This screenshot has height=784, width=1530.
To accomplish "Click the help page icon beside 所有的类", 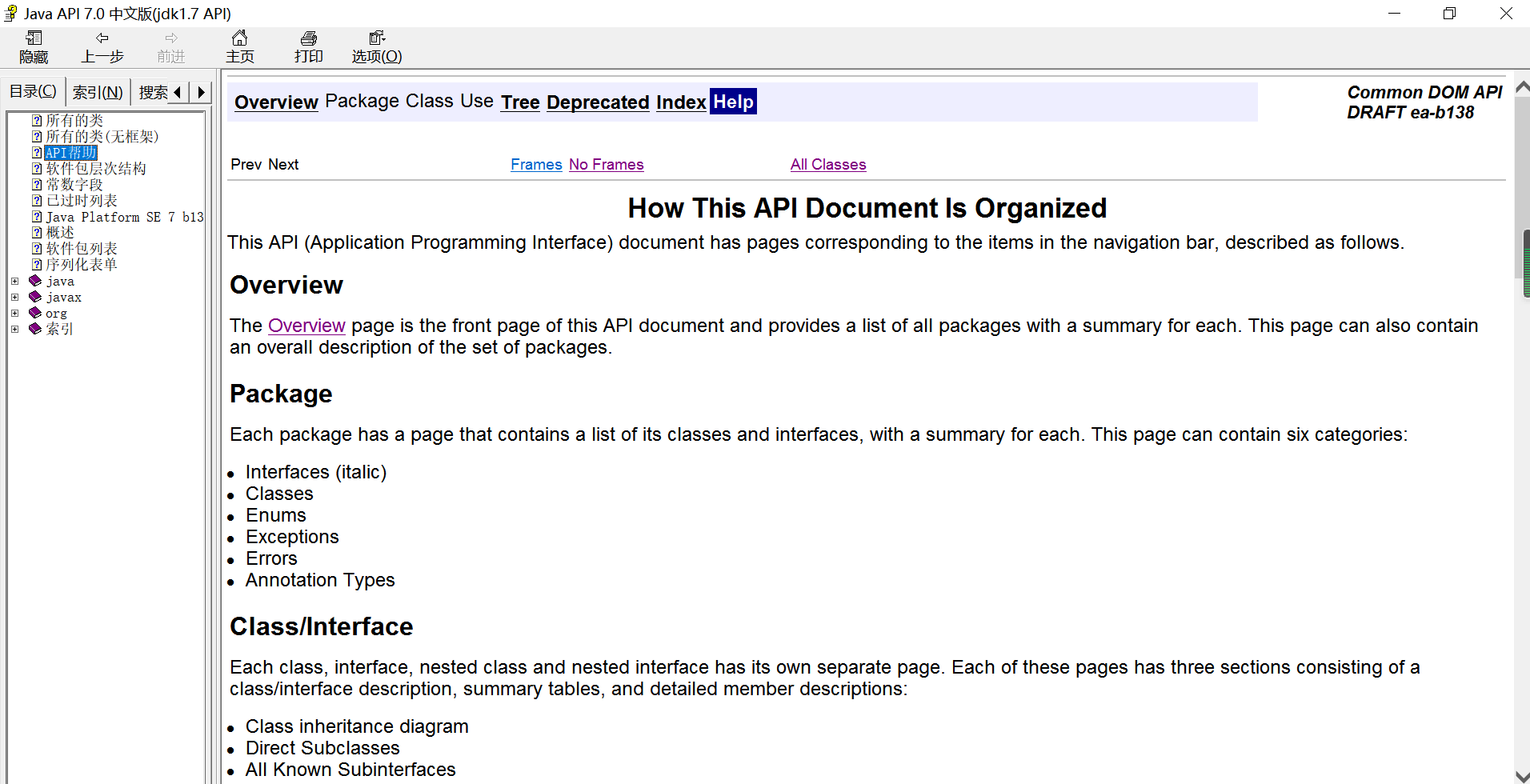I will tap(37, 120).
